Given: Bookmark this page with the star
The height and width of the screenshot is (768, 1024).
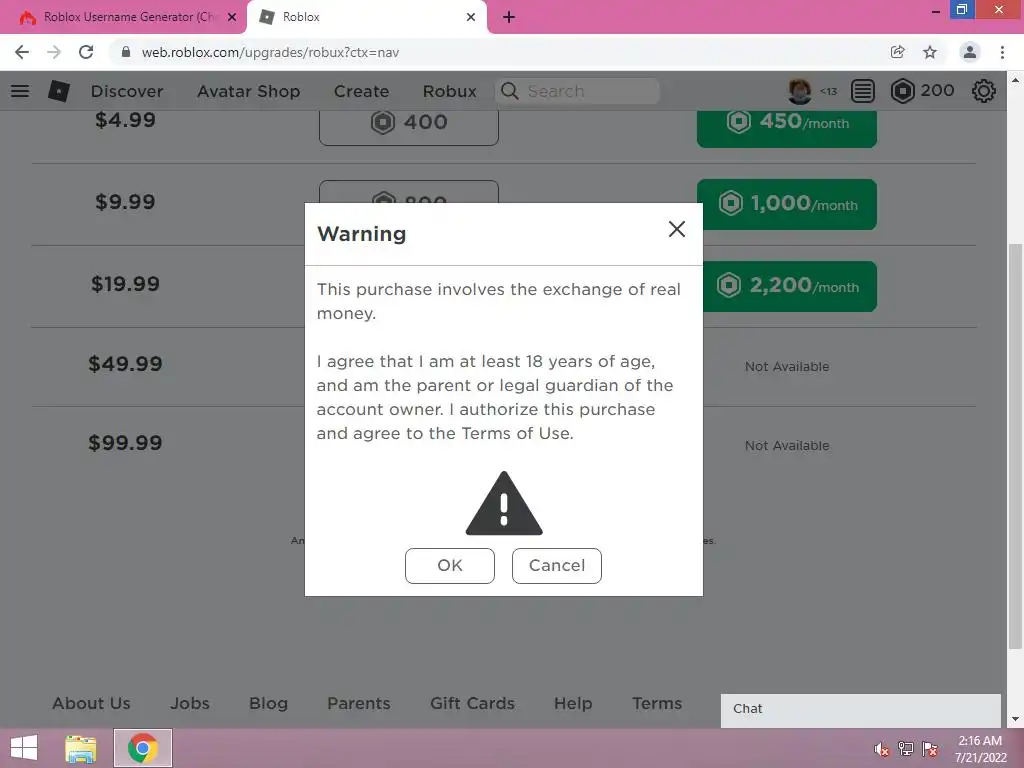Looking at the screenshot, I should (x=930, y=52).
